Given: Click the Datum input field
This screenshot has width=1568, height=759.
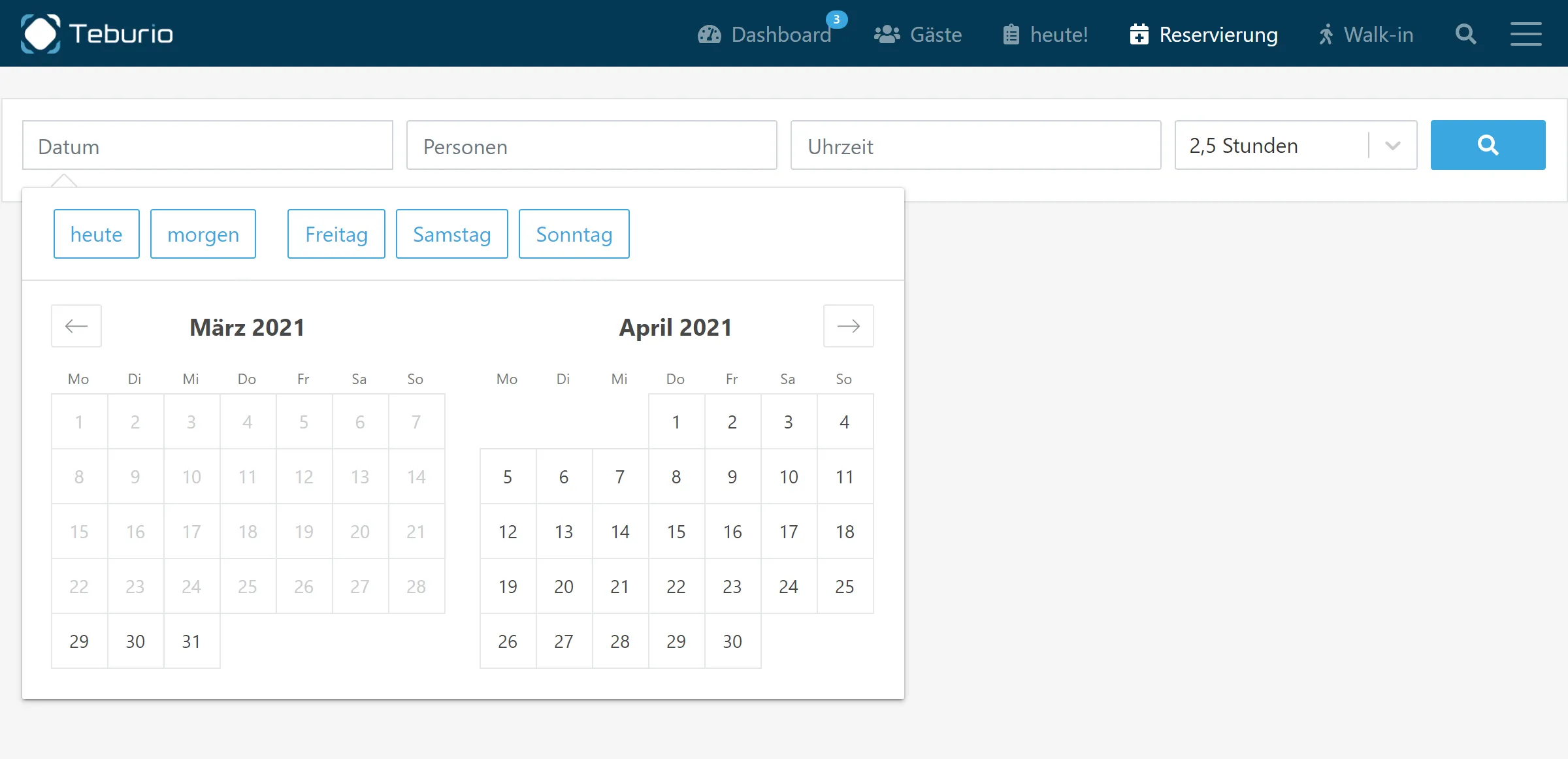Looking at the screenshot, I should pyautogui.click(x=208, y=145).
